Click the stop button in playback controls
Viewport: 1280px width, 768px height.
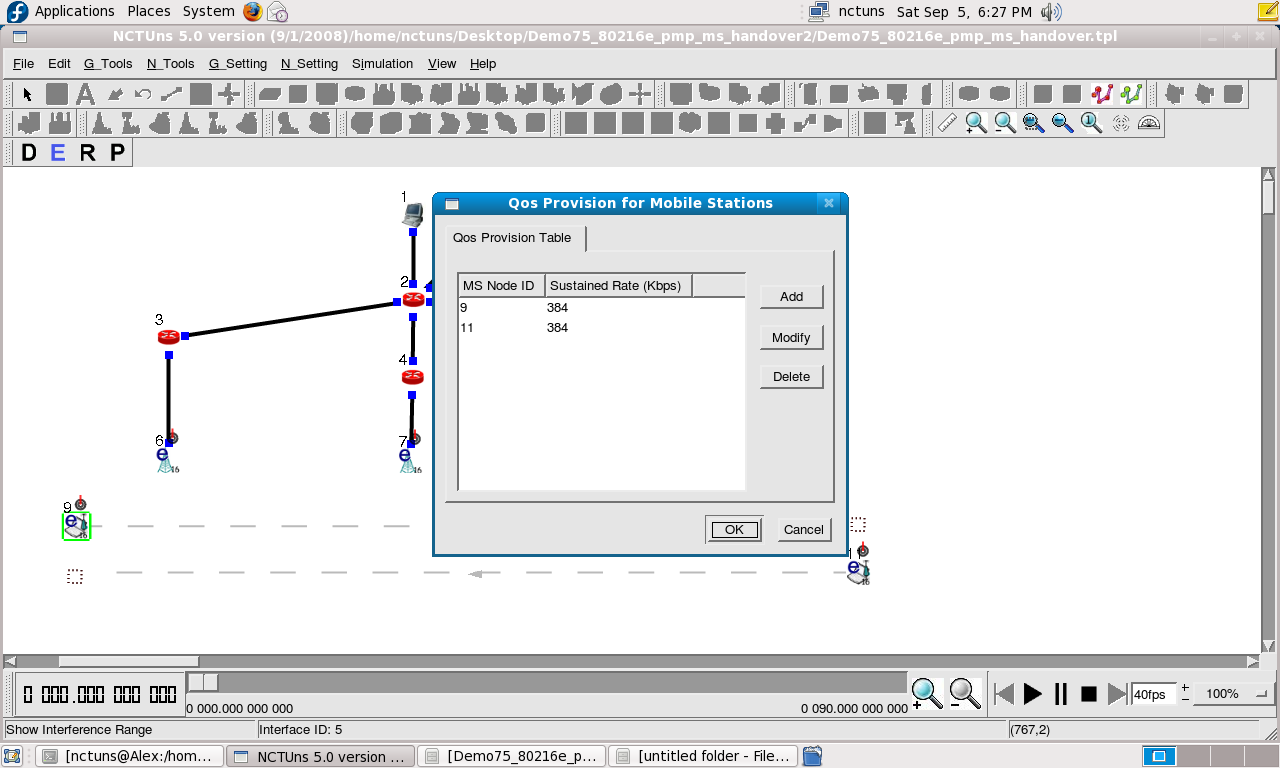1089,693
